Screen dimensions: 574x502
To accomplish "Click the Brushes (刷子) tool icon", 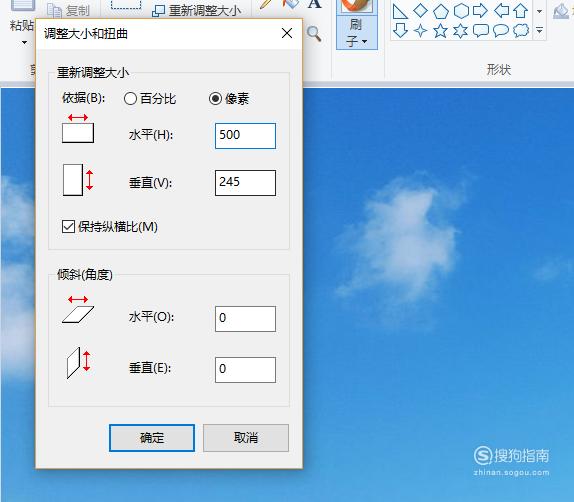I will click(356, 6).
